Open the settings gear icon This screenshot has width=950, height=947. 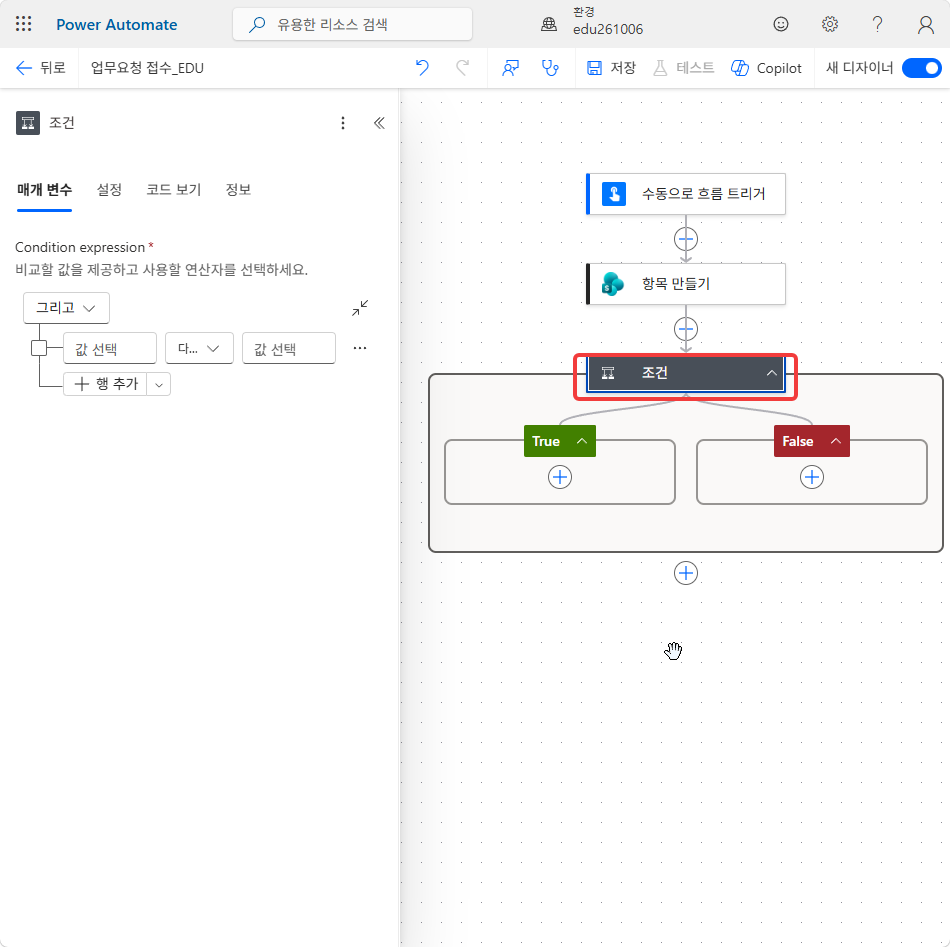829,24
